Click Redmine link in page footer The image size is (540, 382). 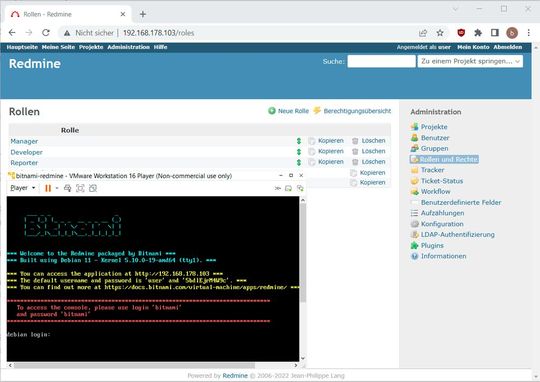point(235,375)
